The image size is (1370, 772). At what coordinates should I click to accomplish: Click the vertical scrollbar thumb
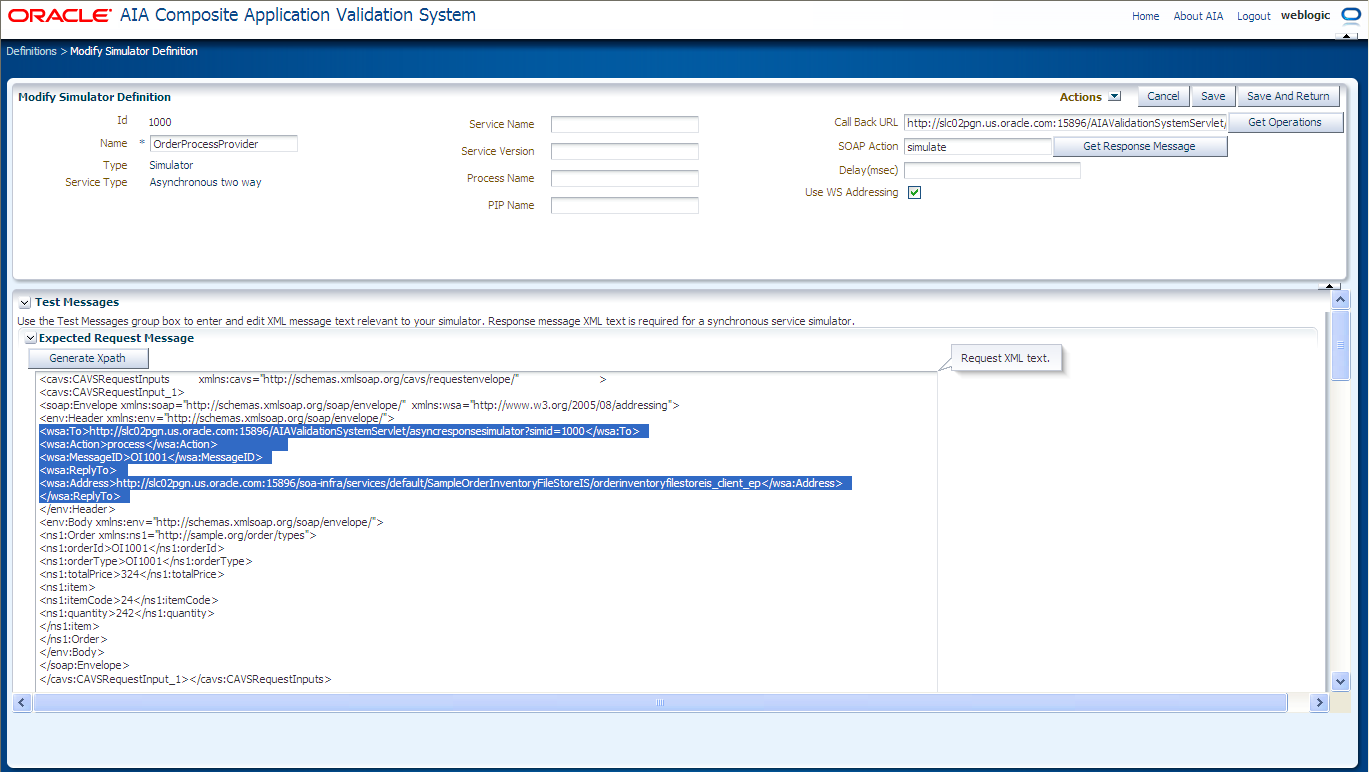pos(1341,345)
